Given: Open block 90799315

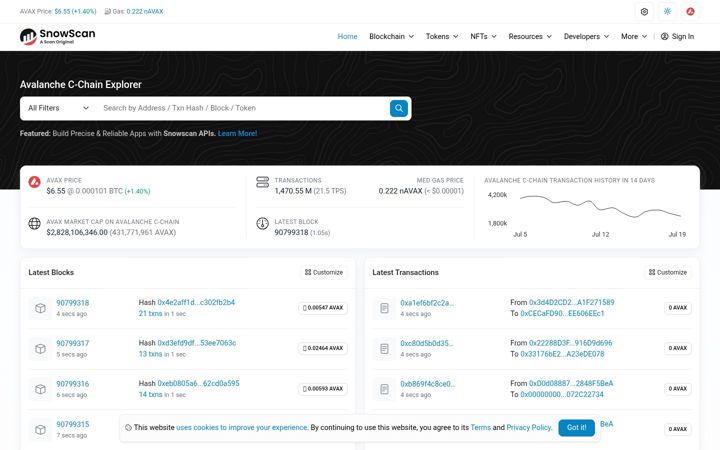Looking at the screenshot, I should click(x=73, y=424).
